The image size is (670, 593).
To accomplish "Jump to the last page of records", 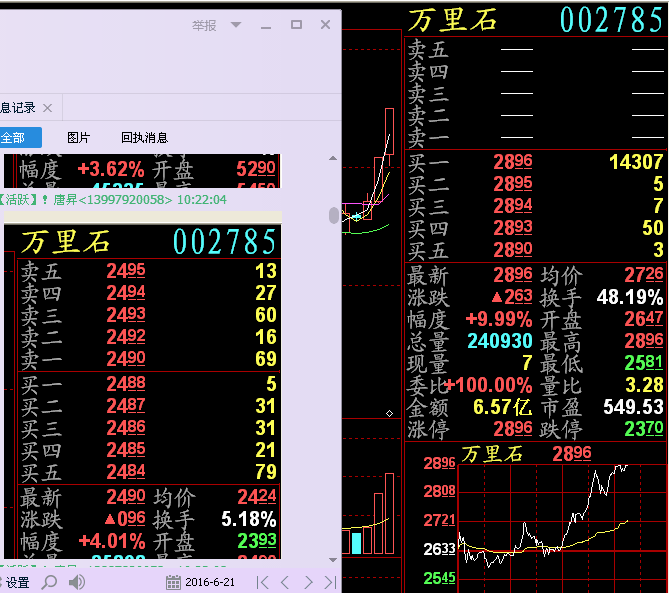I will click(331, 582).
